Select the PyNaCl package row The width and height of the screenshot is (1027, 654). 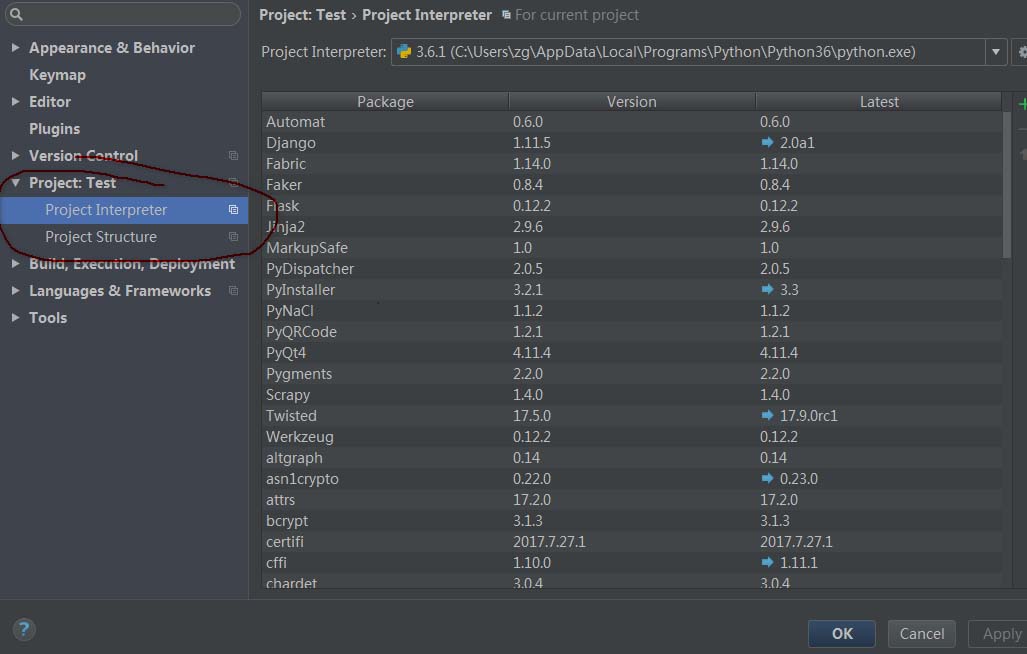coord(631,310)
